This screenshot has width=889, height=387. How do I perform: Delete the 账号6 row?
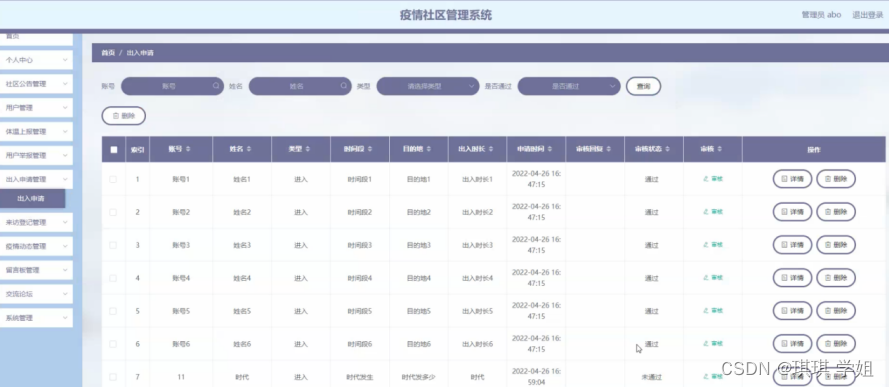(x=836, y=343)
